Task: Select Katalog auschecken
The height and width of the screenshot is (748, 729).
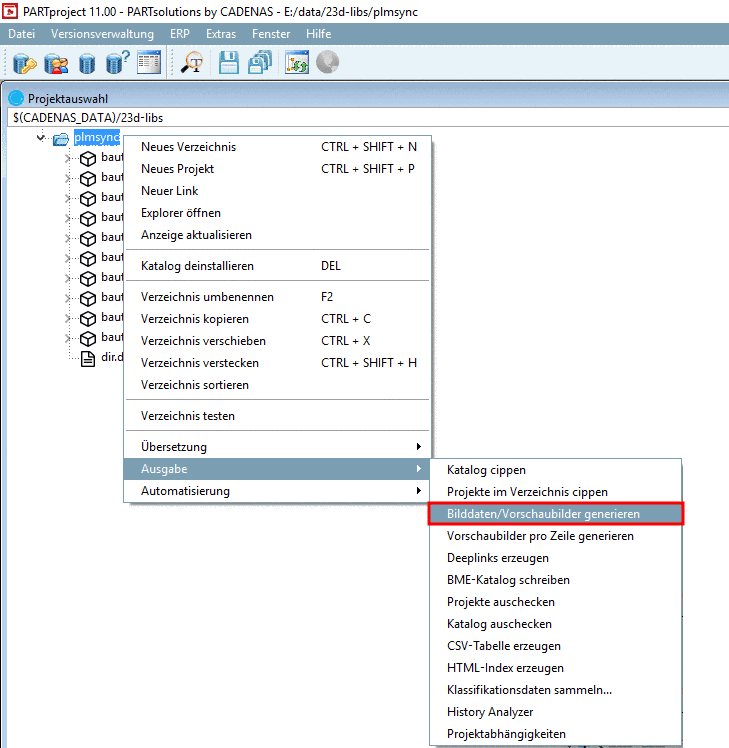Action: [556, 623]
